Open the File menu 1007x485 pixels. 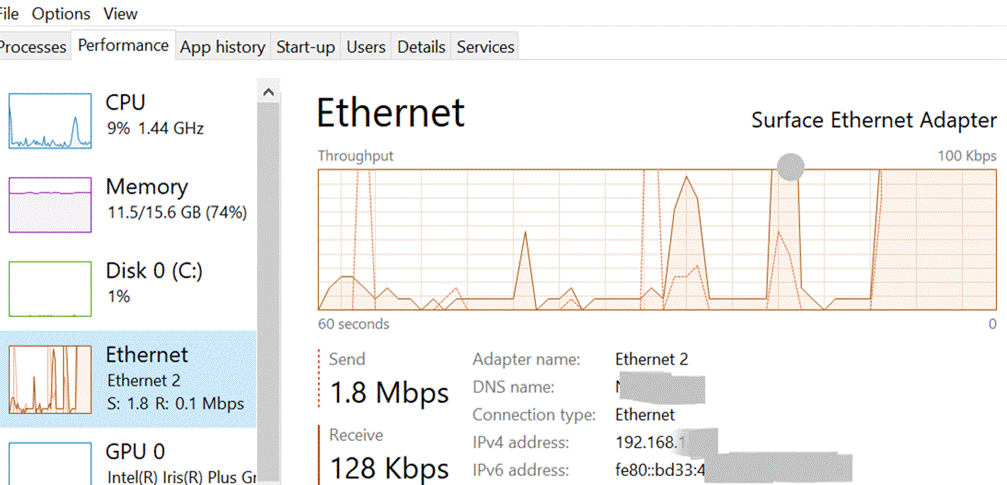9,13
